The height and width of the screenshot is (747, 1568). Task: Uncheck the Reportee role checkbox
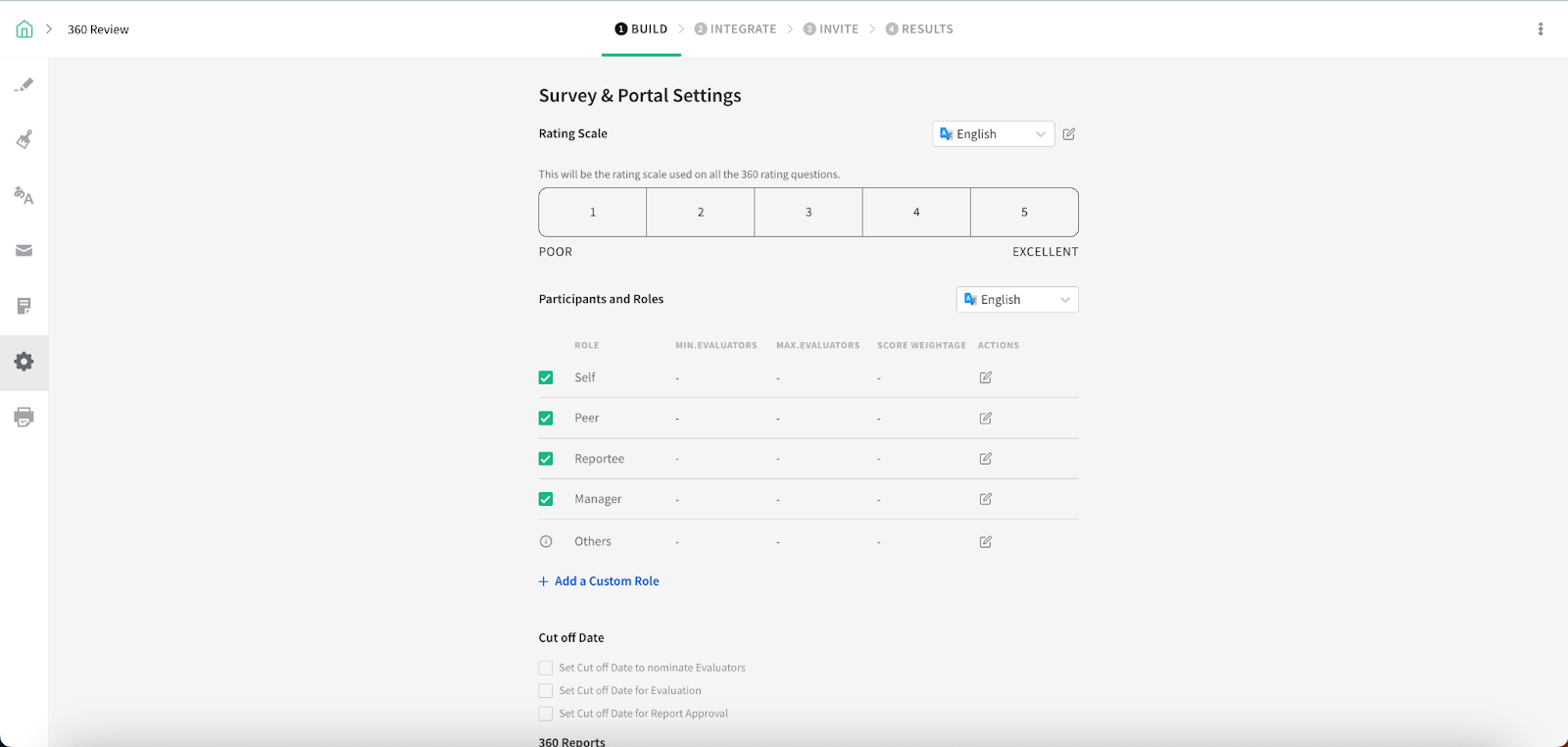pos(546,459)
